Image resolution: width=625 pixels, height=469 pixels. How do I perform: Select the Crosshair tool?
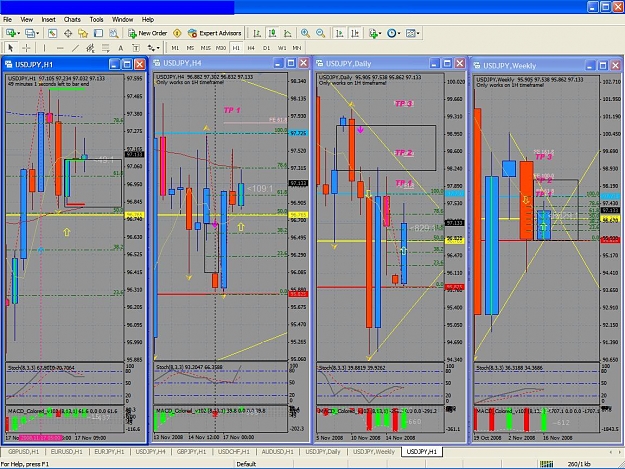click(26, 48)
